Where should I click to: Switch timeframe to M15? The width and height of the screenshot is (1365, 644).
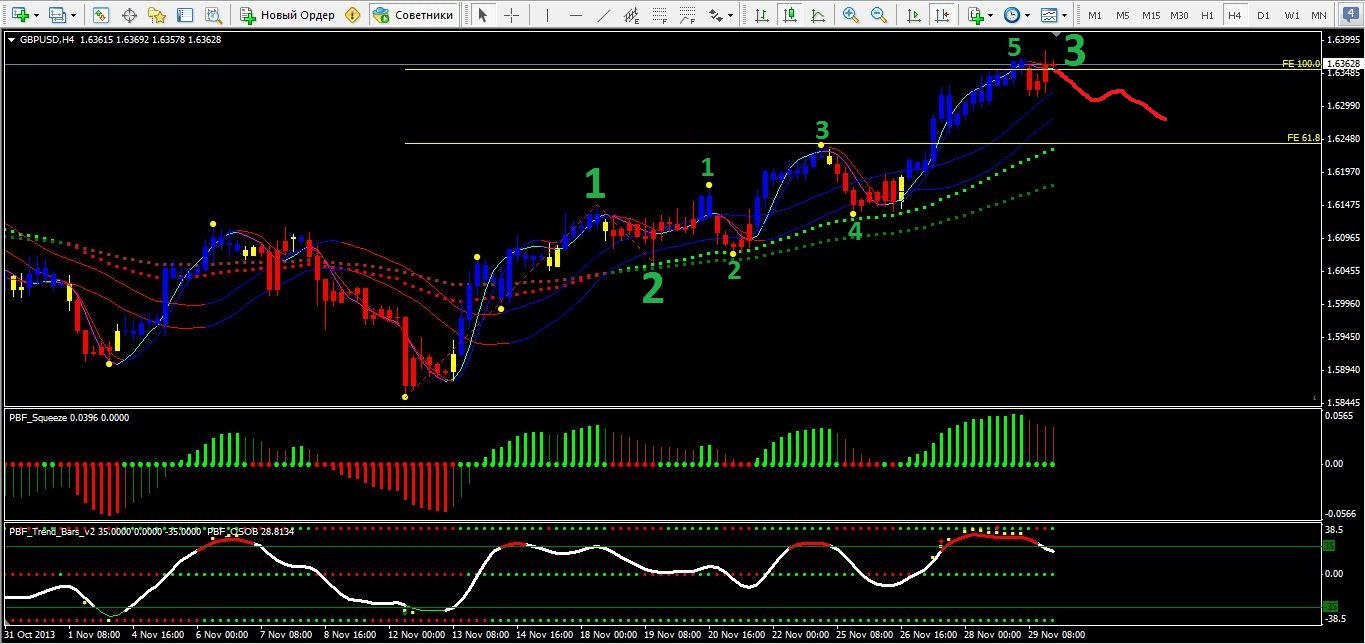(1151, 15)
